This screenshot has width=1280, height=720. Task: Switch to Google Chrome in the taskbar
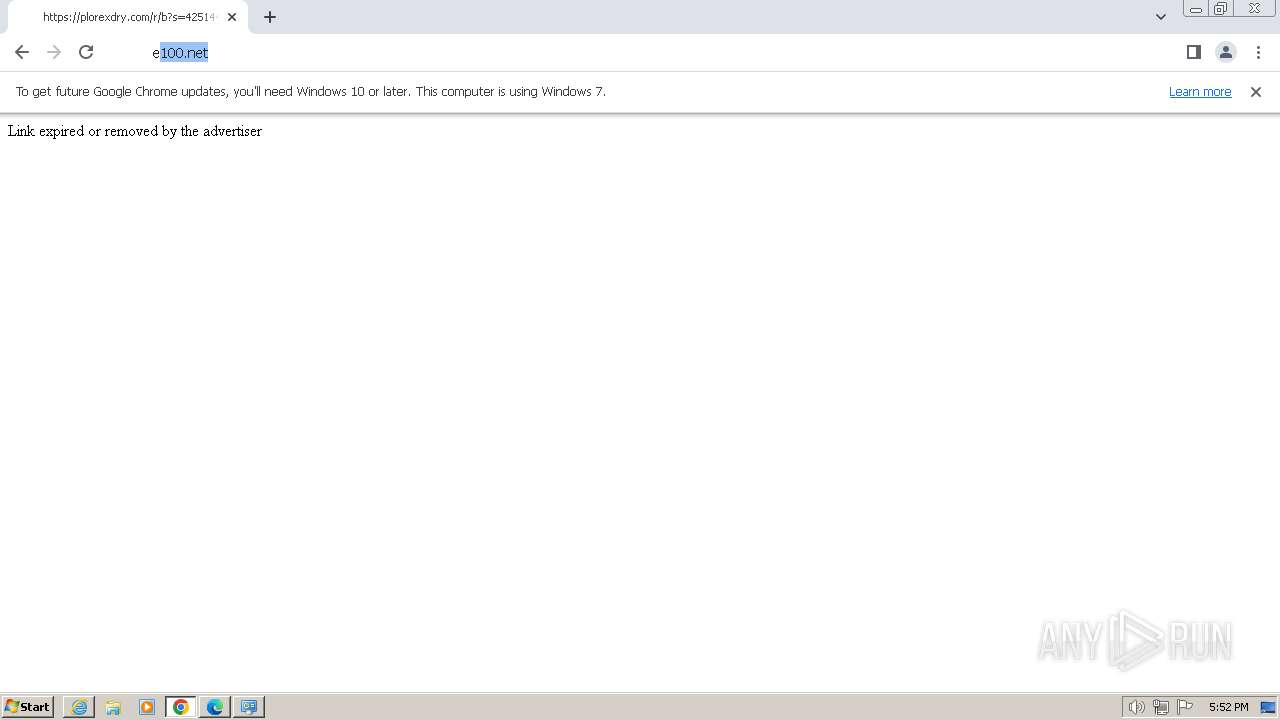pos(181,707)
